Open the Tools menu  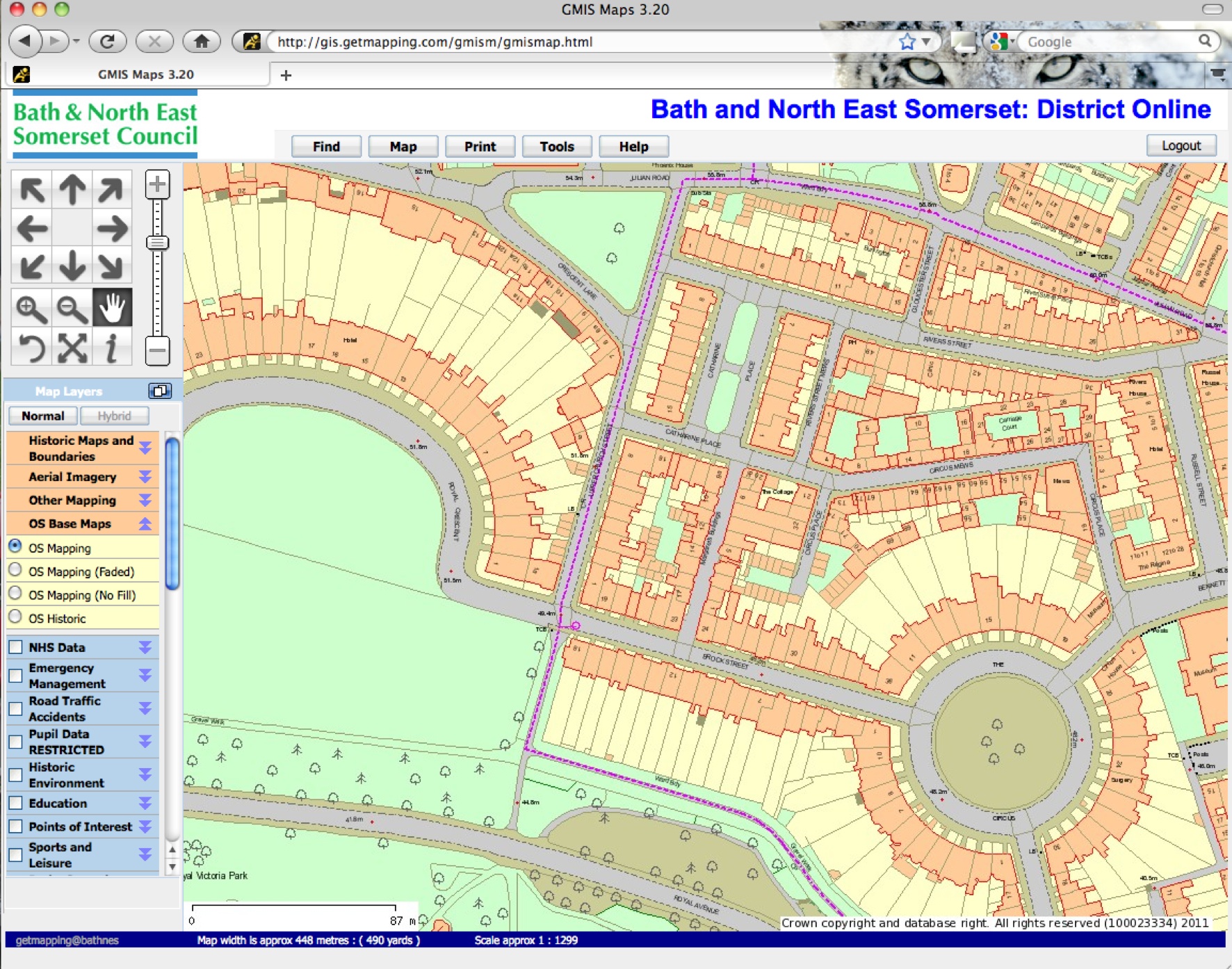coord(557,147)
